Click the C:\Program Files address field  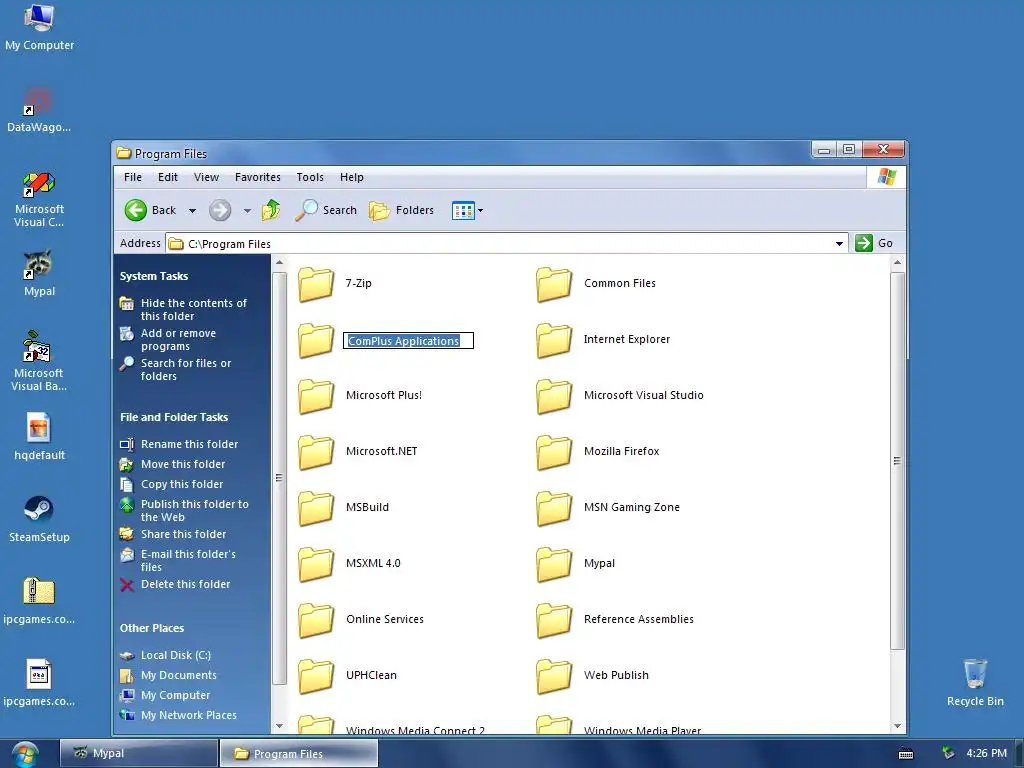click(x=507, y=244)
